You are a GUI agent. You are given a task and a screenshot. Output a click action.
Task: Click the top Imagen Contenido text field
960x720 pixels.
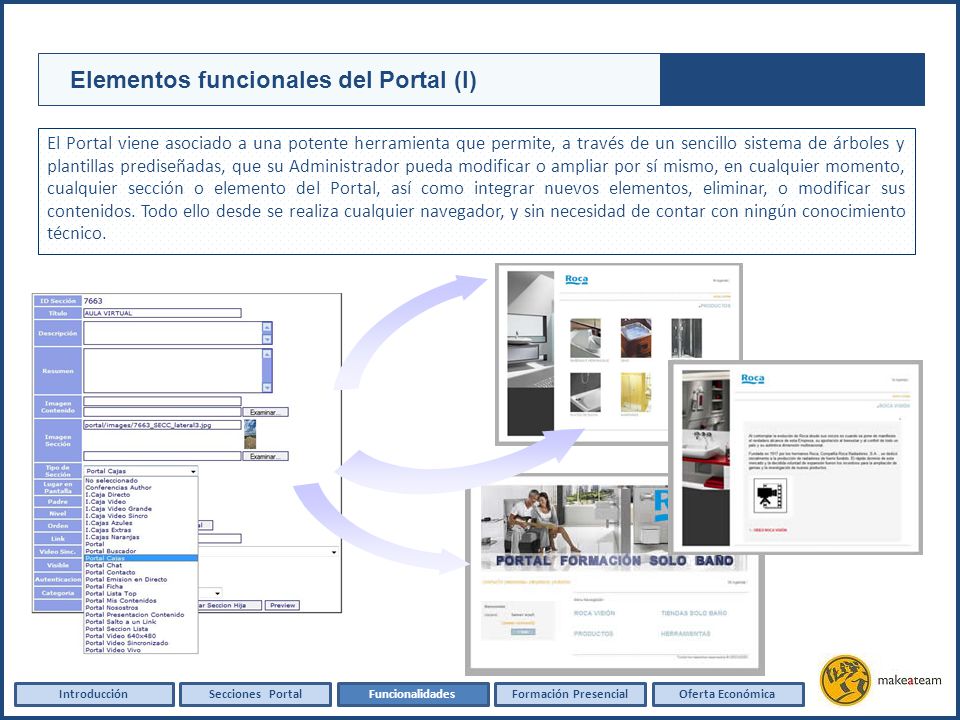162,402
